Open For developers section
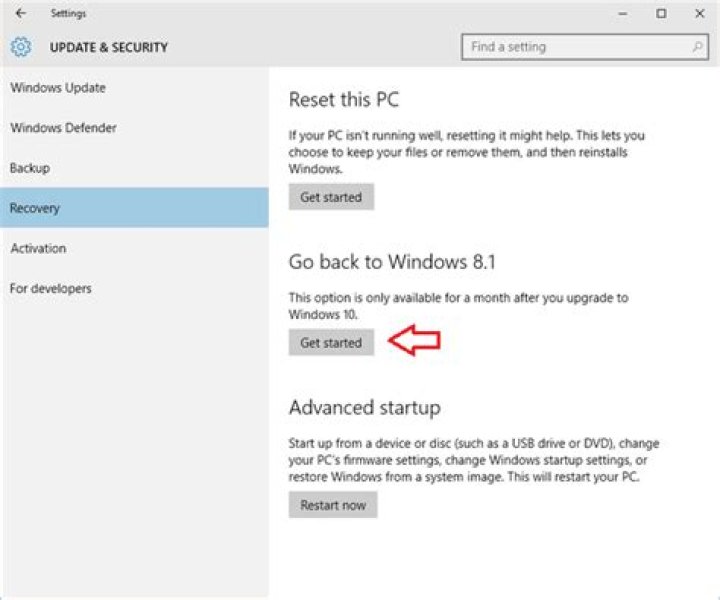The height and width of the screenshot is (600, 720). tap(134, 288)
